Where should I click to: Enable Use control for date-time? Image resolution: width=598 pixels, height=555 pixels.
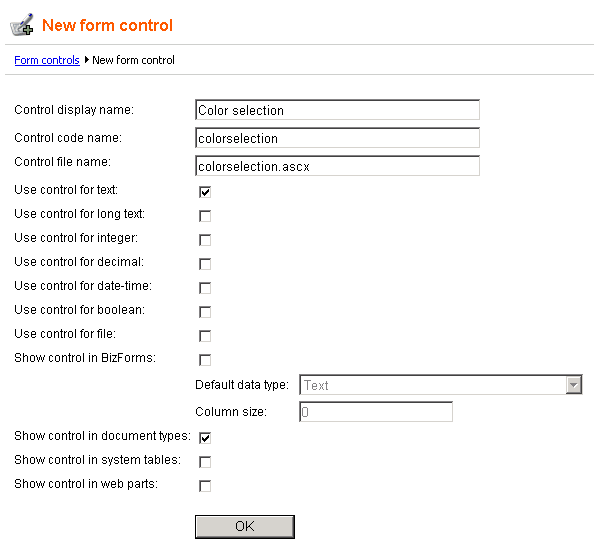205,288
